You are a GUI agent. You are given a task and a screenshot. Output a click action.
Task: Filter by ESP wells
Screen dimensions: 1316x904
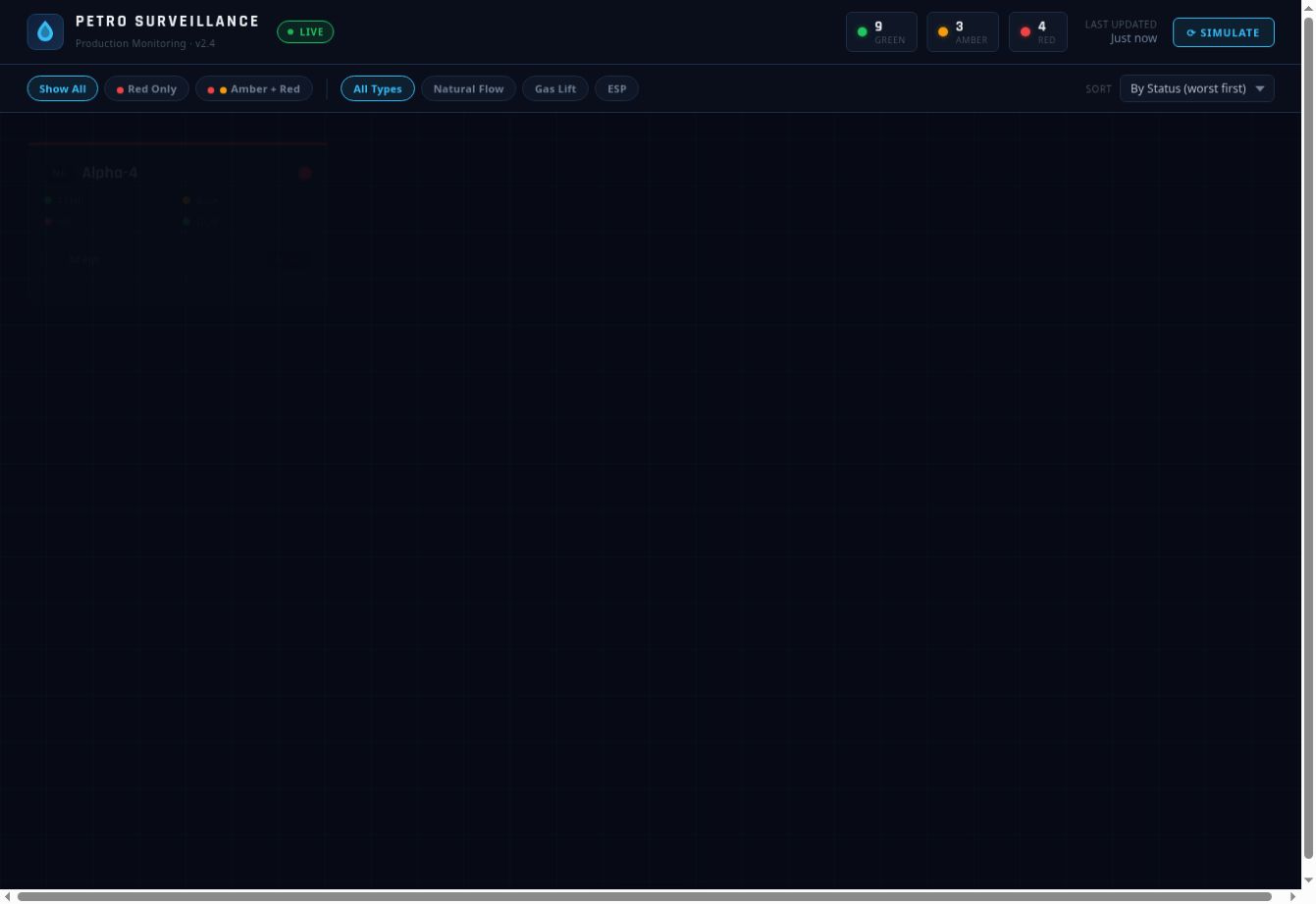tap(616, 88)
